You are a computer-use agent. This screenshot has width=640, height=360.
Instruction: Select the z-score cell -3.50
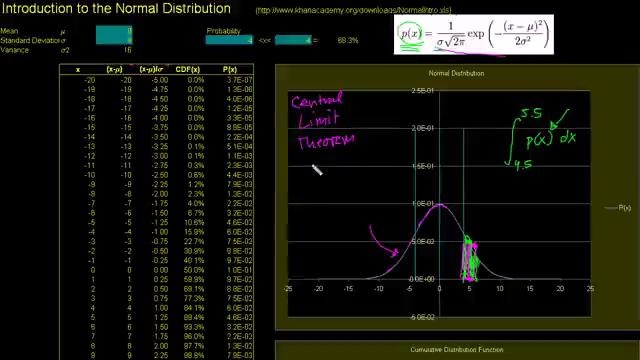160,137
